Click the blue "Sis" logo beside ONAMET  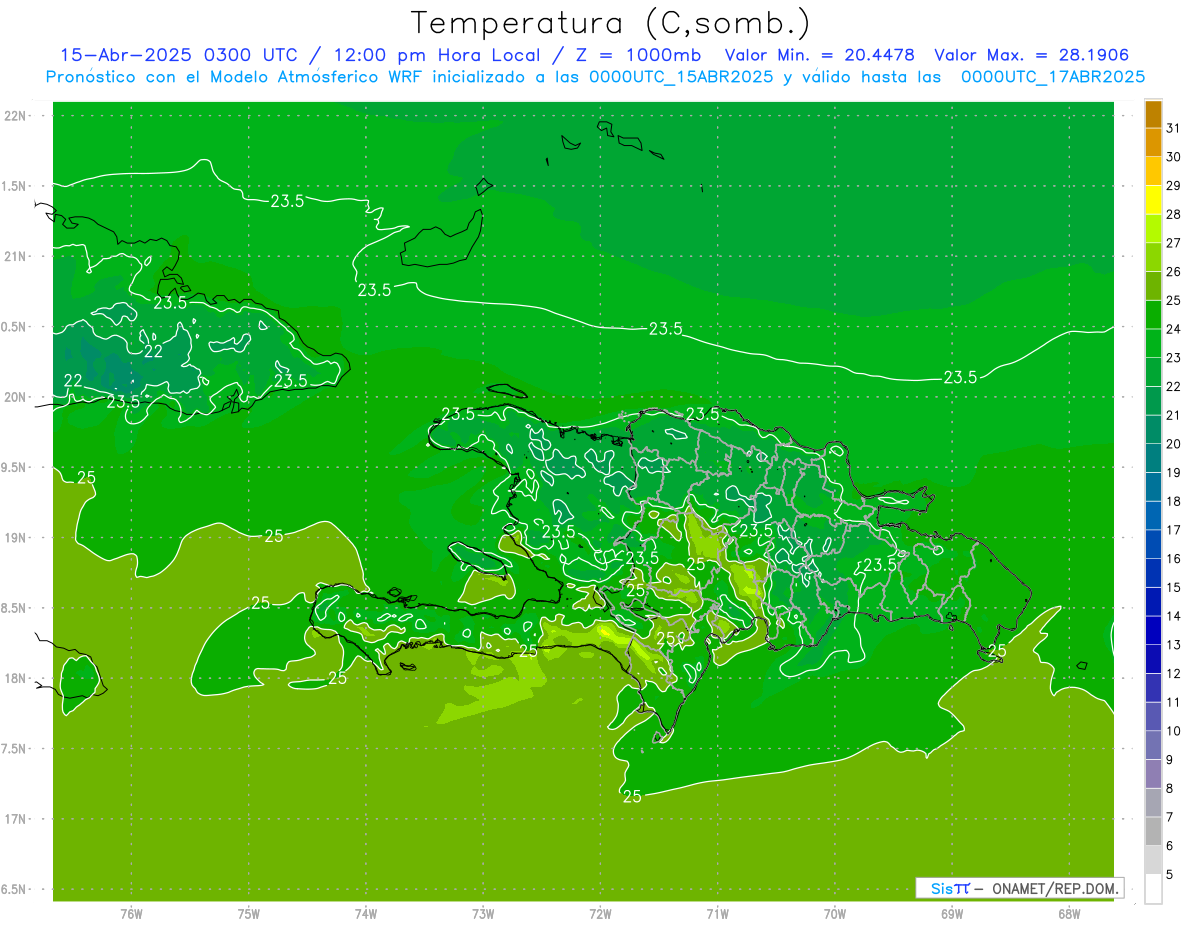coord(943,888)
